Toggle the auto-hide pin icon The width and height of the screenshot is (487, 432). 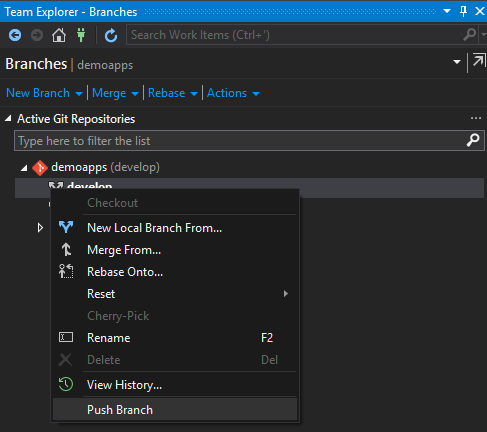click(463, 11)
